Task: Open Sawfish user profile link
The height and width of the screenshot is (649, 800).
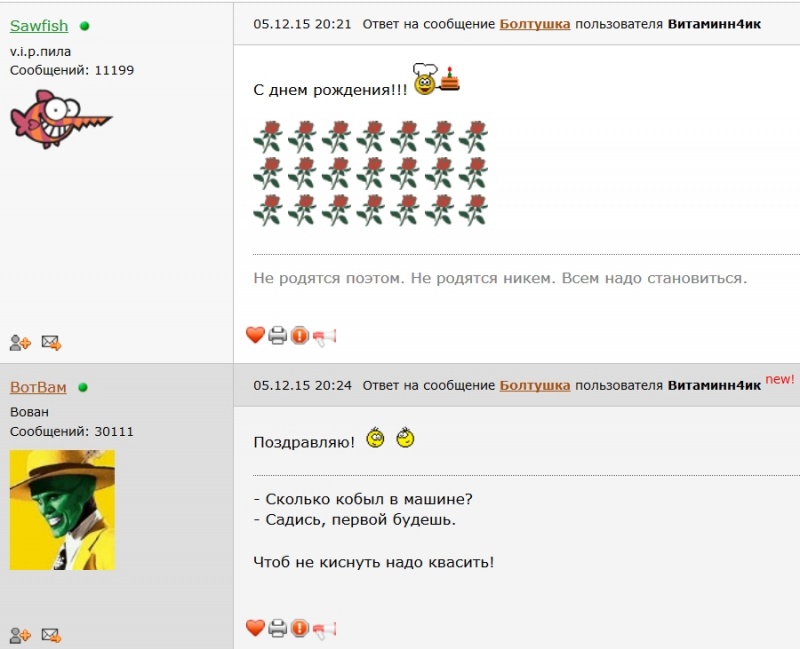Action: (39, 26)
